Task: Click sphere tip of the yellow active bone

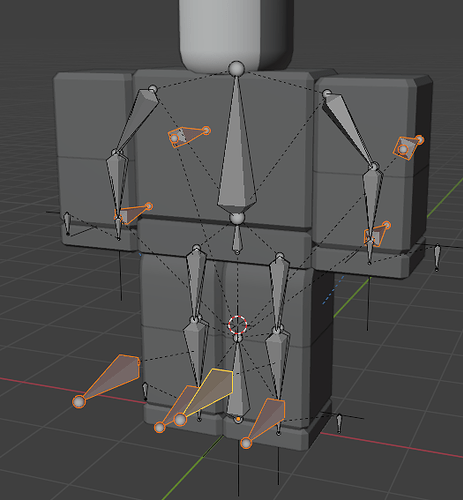Action: pos(180,419)
